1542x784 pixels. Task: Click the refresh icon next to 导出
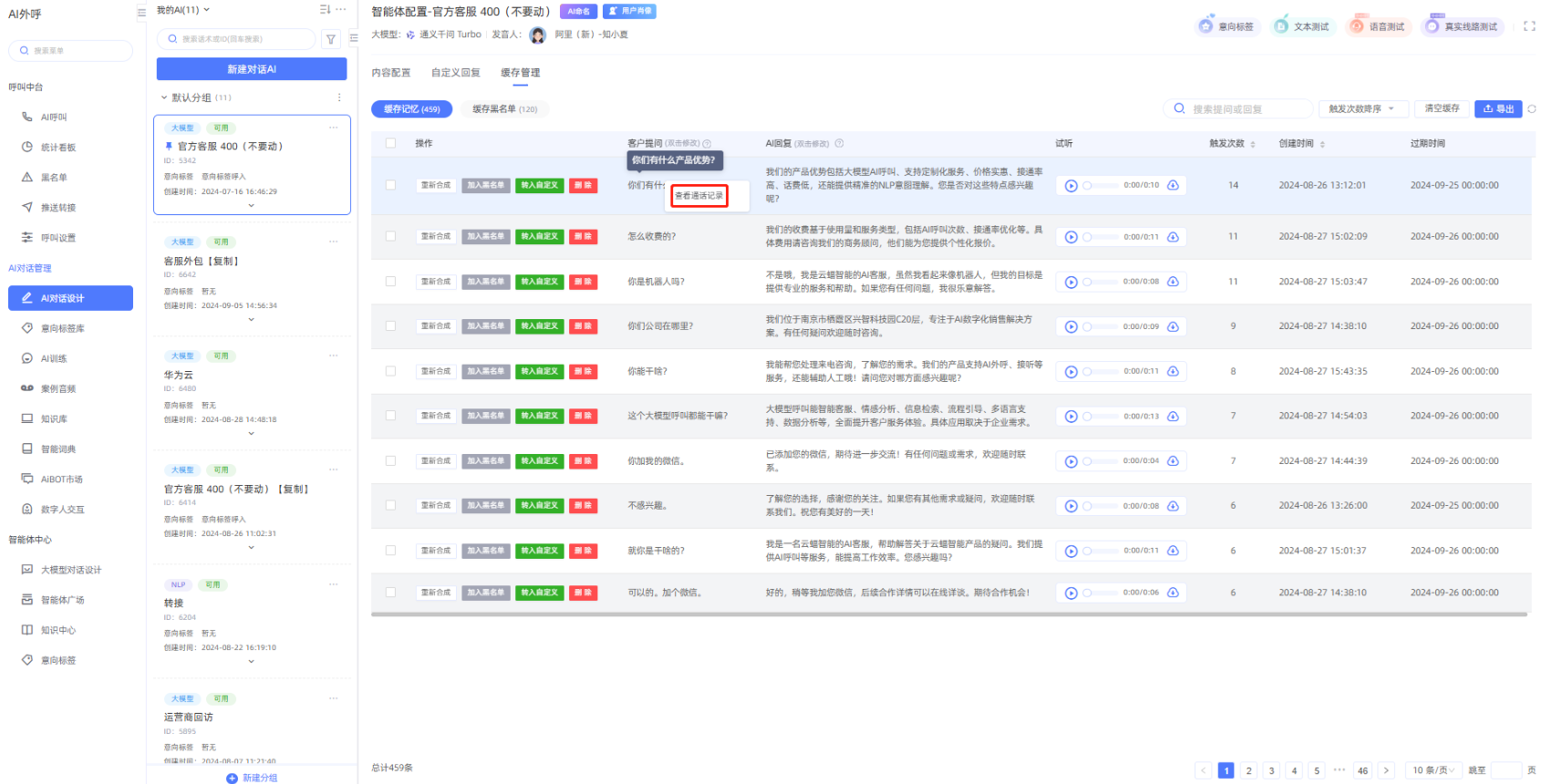tap(1532, 109)
